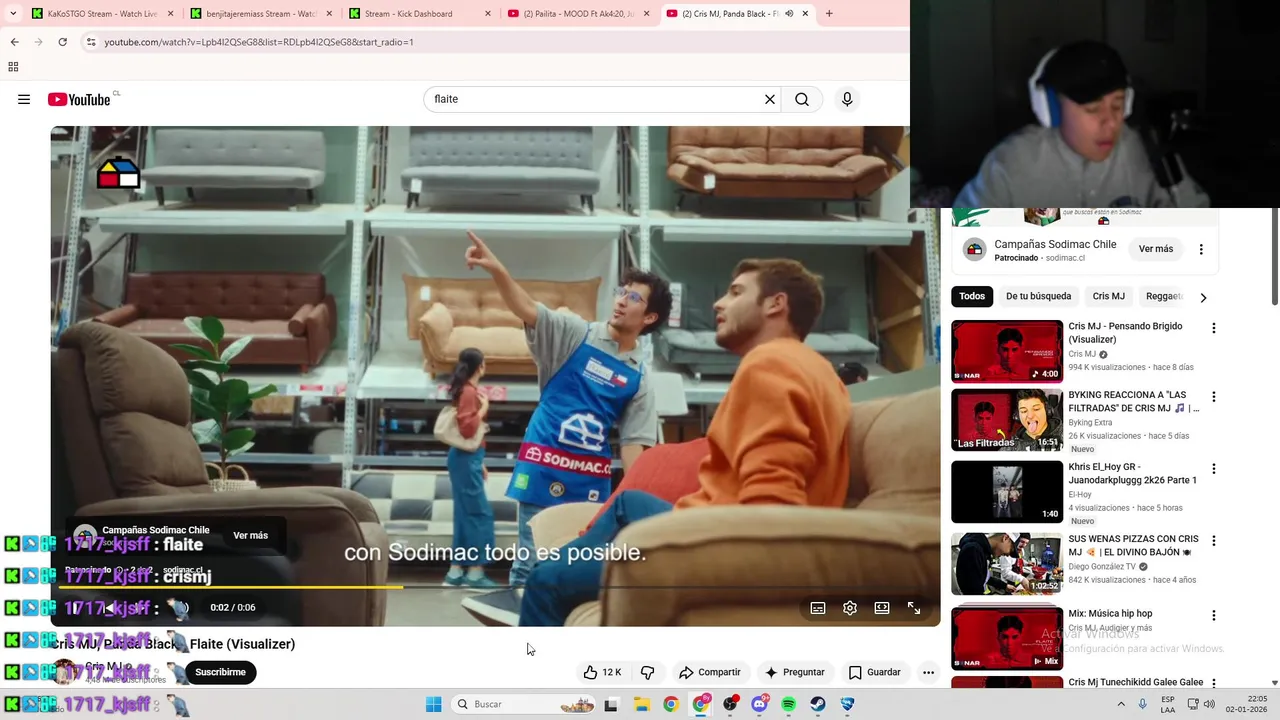Open OBS Studio from the taskbar

730,704
